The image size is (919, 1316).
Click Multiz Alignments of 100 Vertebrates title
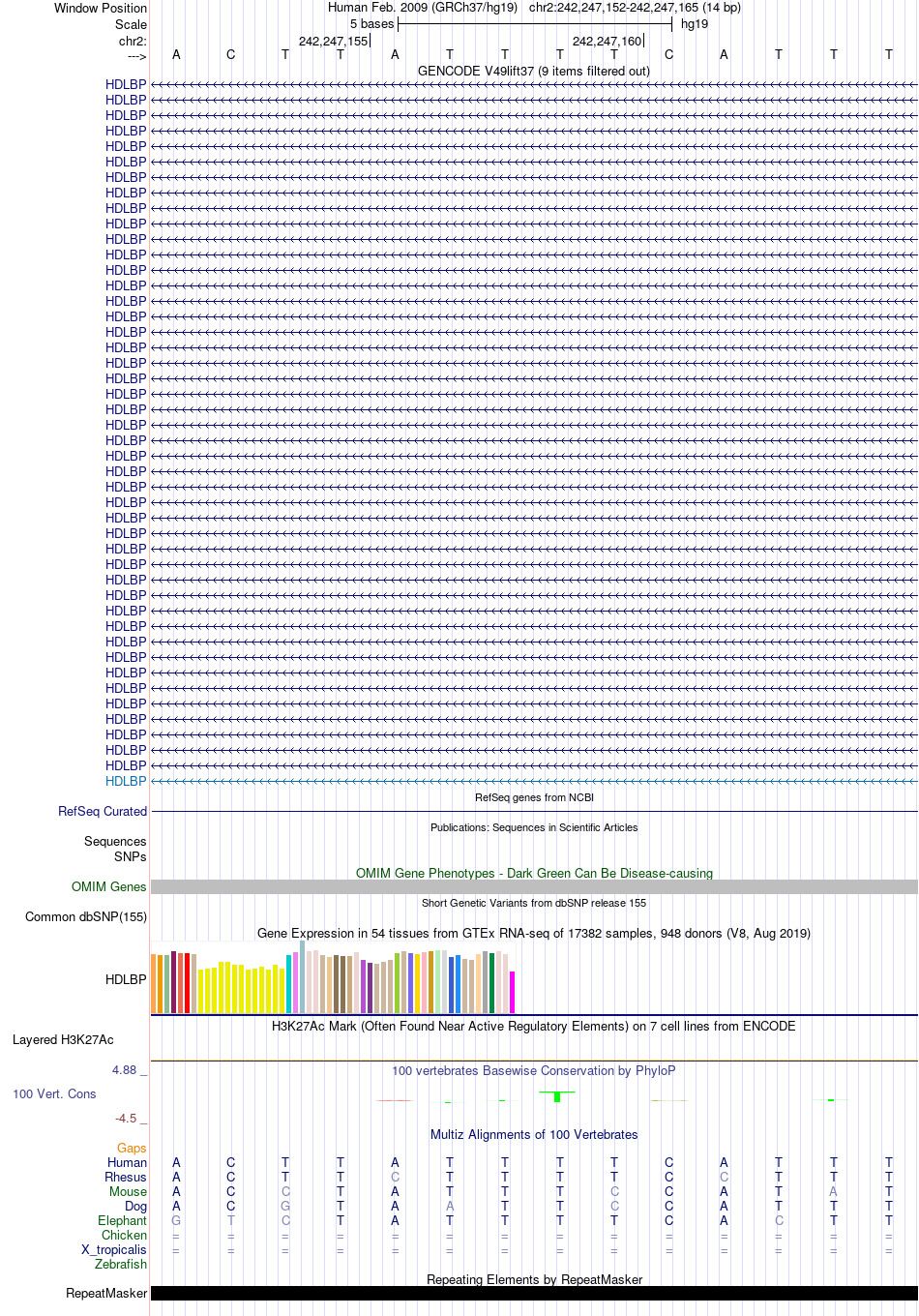(x=534, y=1134)
